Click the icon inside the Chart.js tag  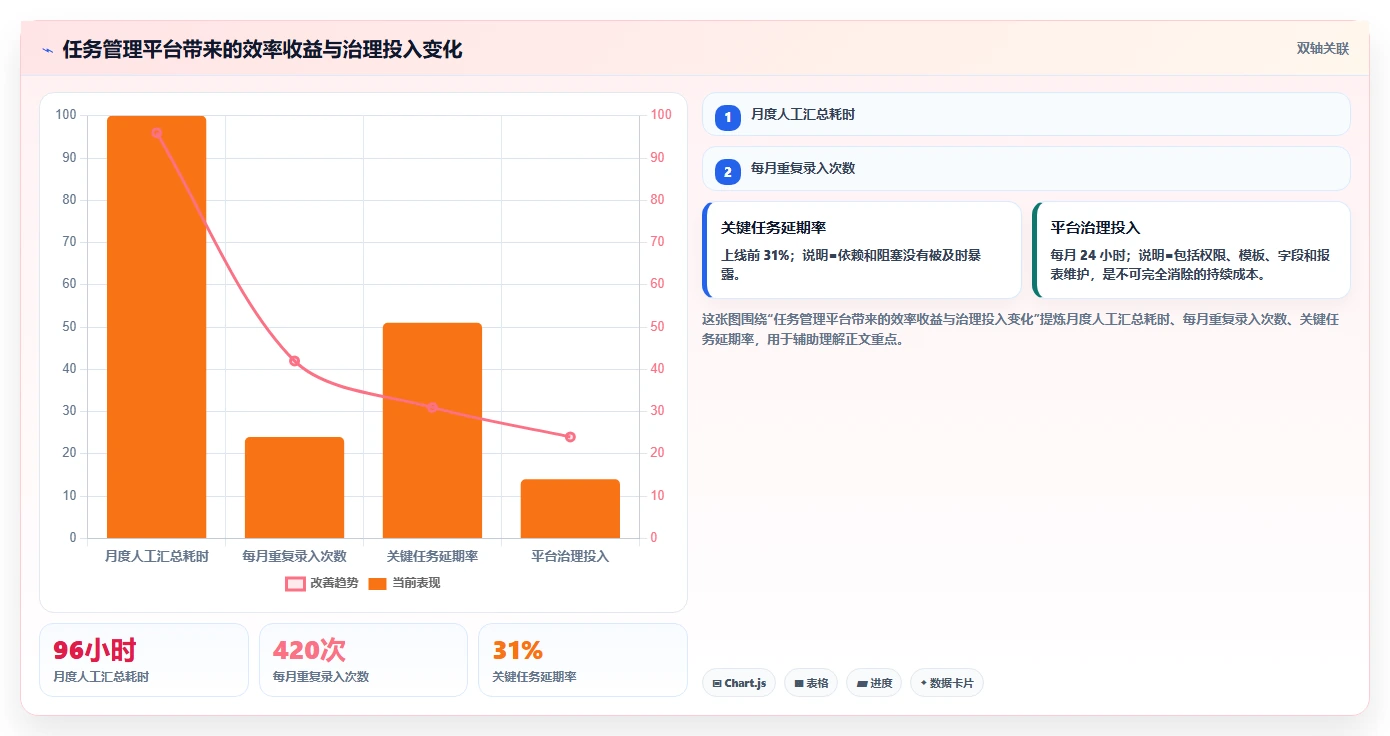click(x=717, y=684)
